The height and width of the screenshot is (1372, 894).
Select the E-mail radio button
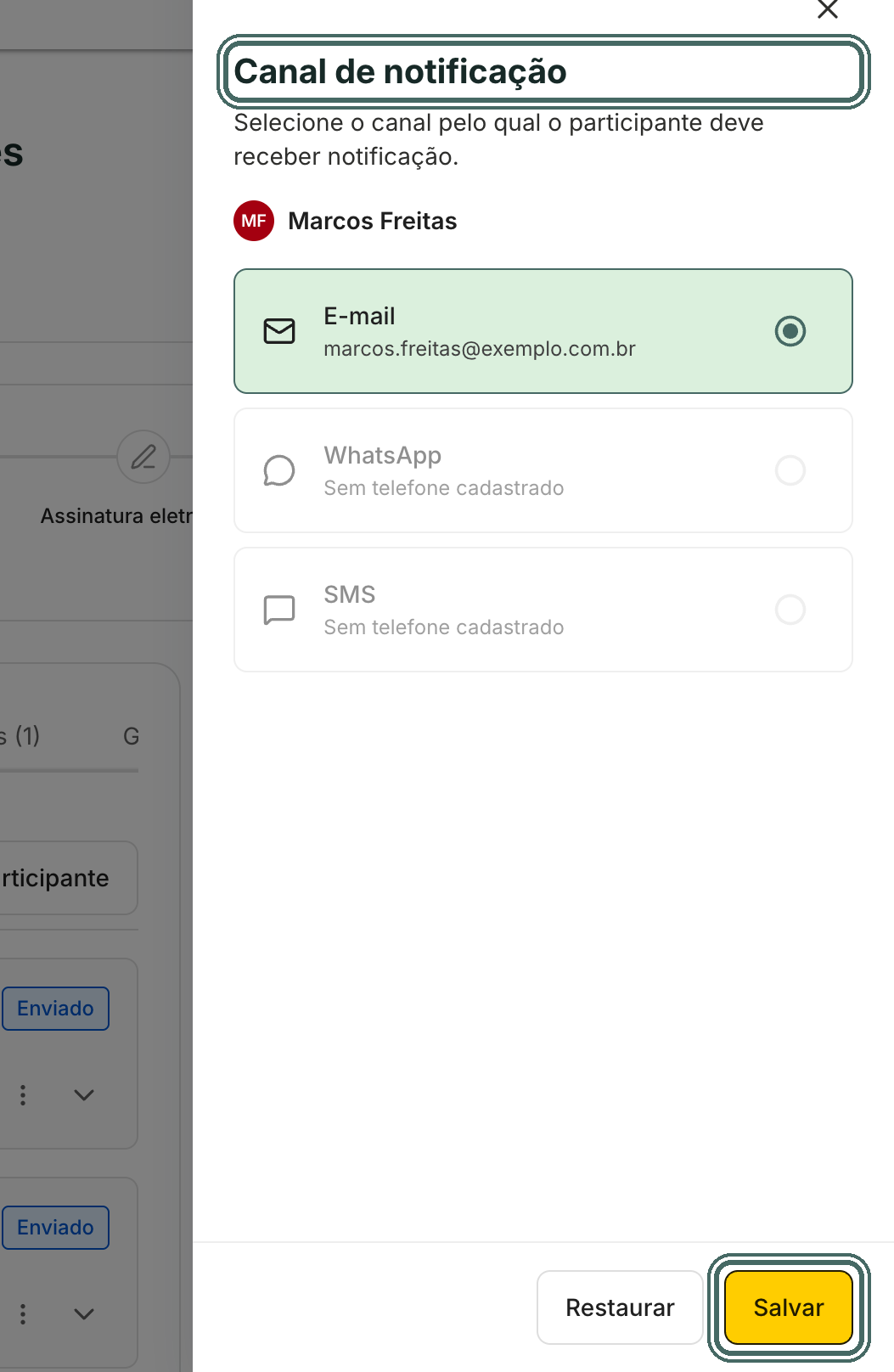[x=790, y=331]
